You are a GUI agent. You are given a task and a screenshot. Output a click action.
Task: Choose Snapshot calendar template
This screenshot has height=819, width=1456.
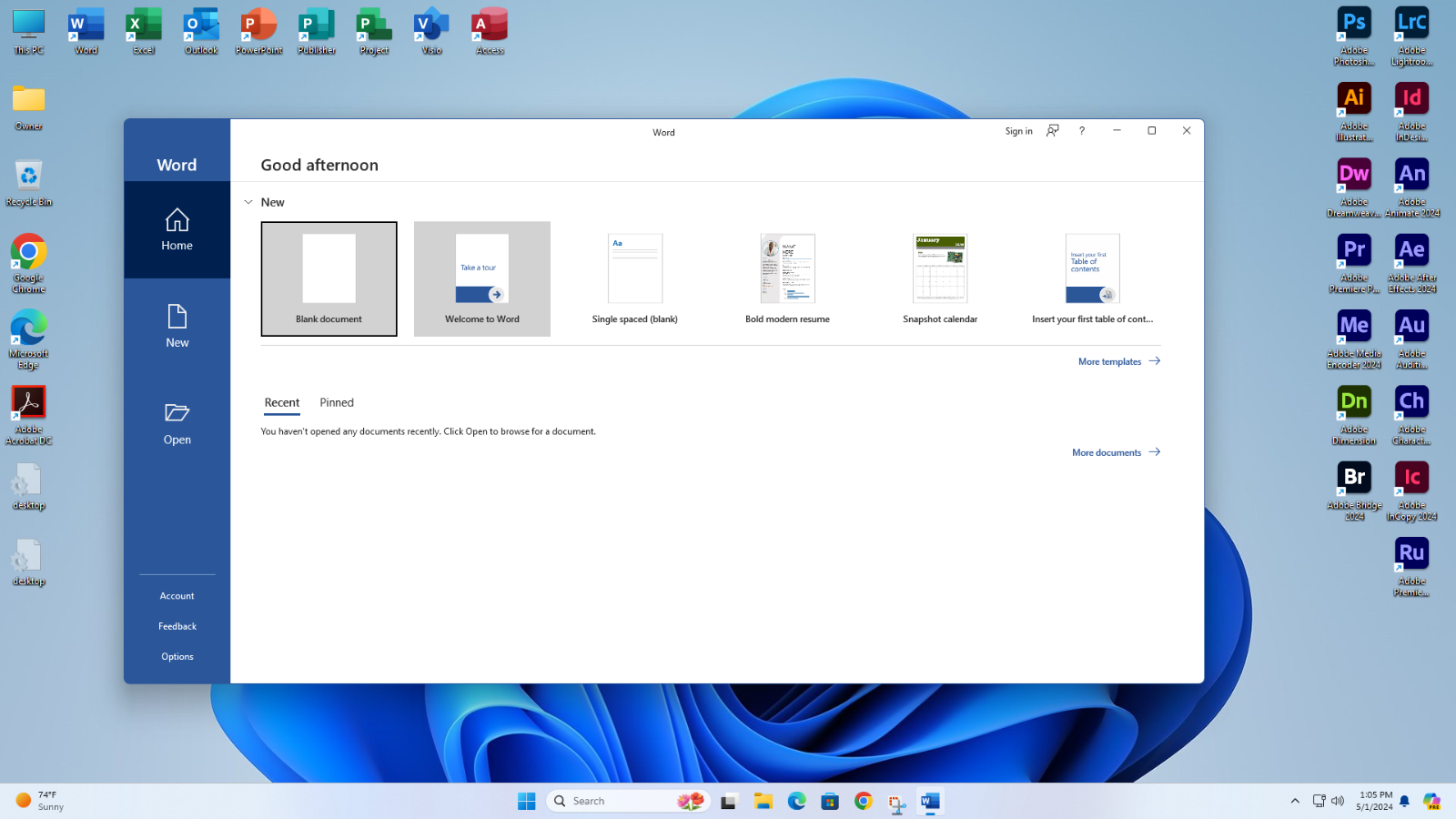[x=940, y=278]
